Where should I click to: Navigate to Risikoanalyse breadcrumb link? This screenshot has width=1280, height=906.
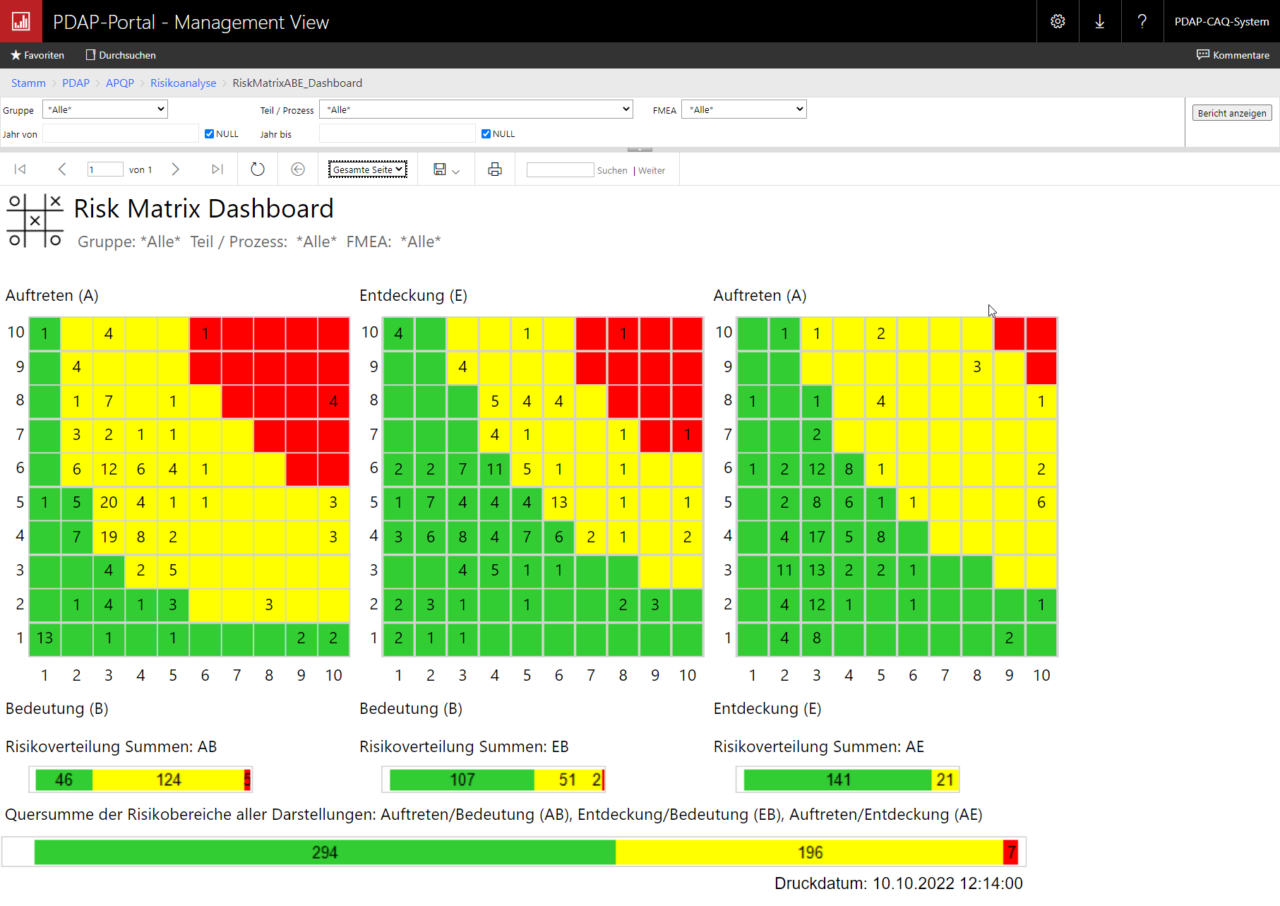183,83
